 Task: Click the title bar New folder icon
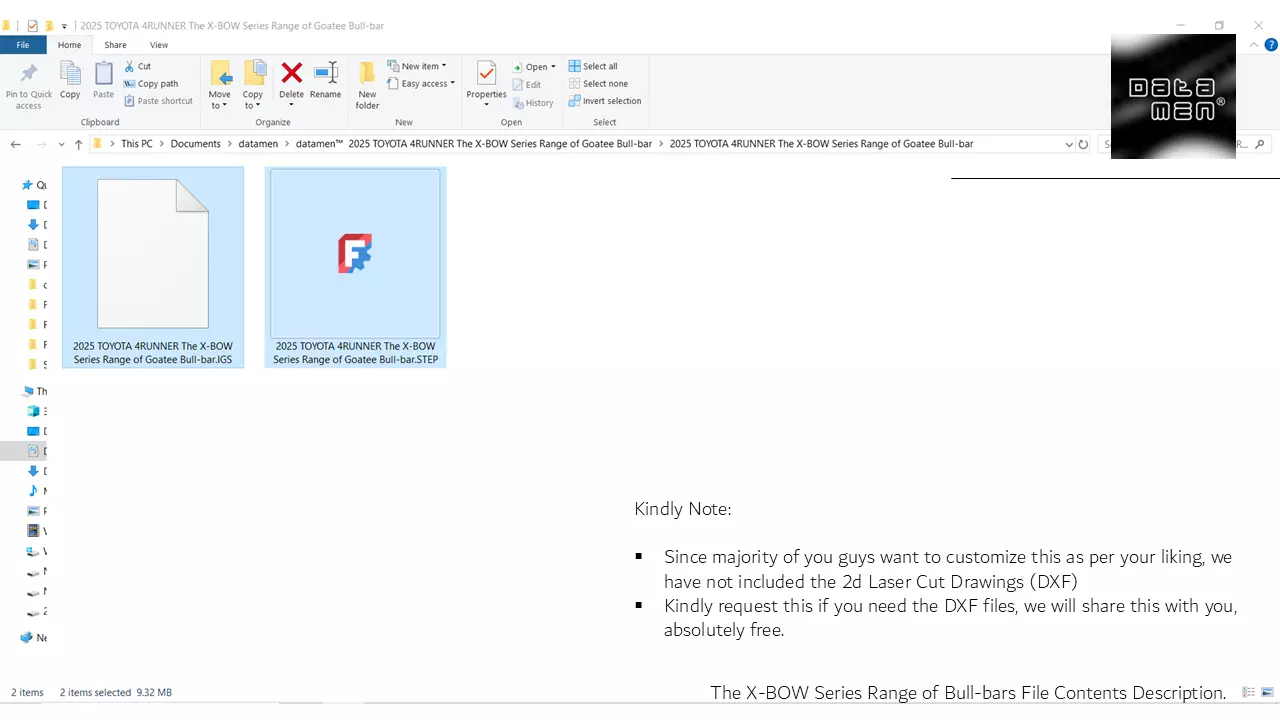pyautogui.click(x=48, y=26)
